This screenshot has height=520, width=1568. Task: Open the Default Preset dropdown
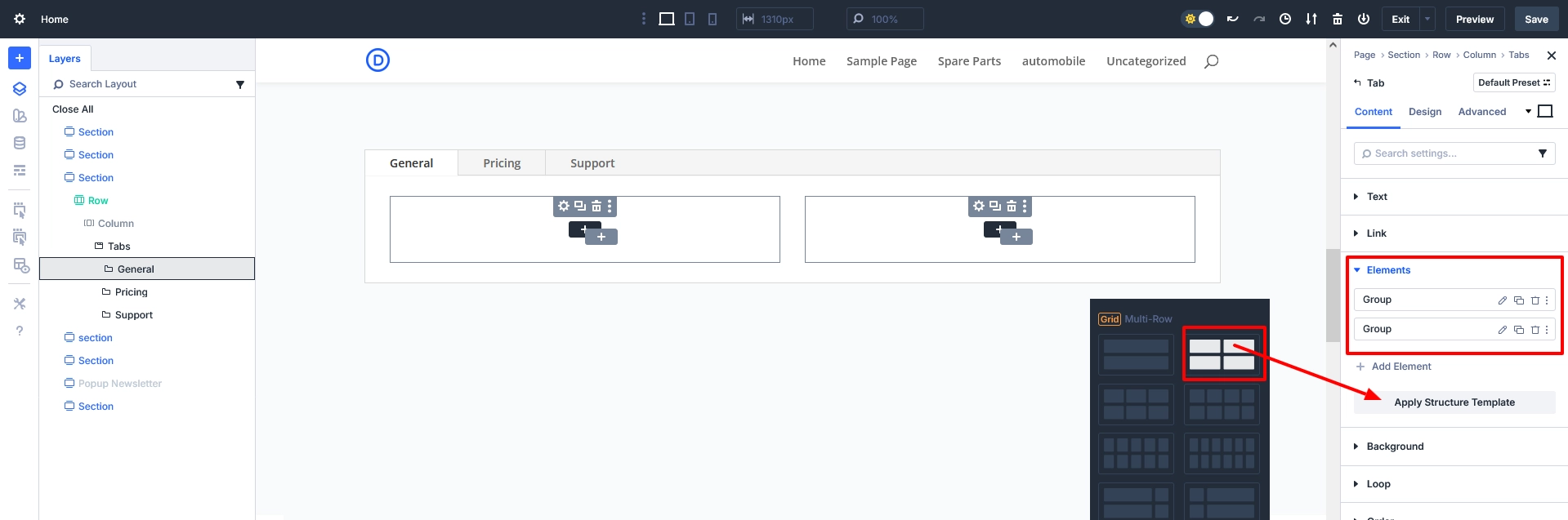1513,82
